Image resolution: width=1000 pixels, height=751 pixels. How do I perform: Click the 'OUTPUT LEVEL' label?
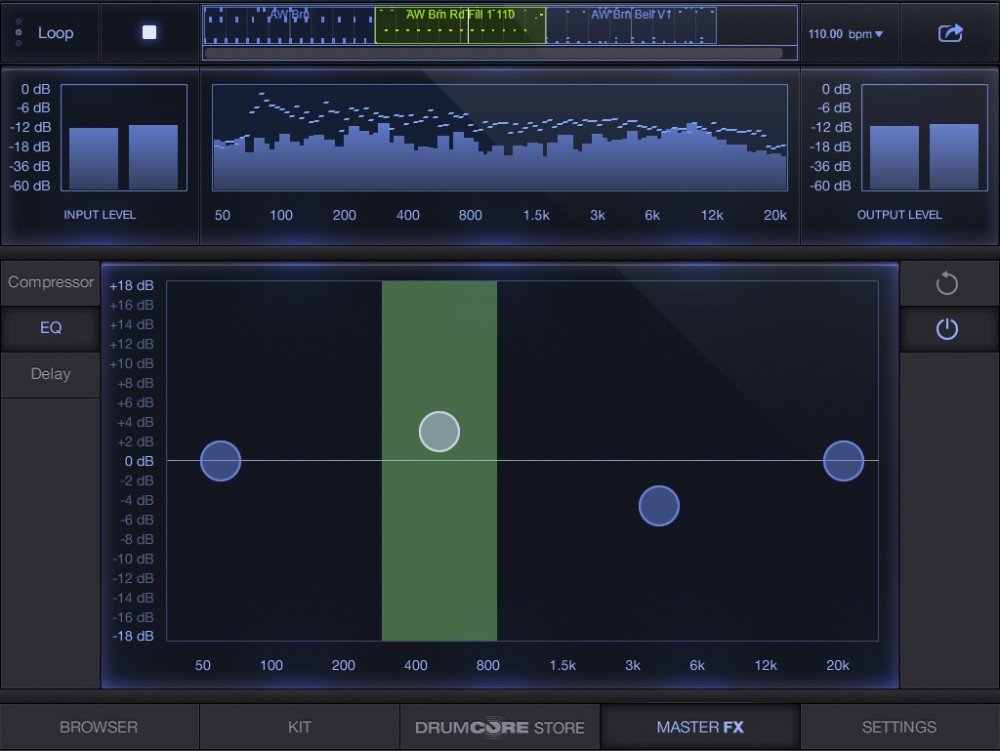point(899,215)
